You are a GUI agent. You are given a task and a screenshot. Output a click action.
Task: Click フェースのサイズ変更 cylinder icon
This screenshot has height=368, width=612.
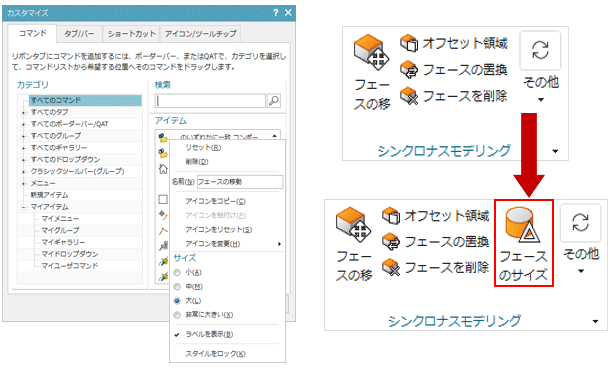[x=523, y=224]
